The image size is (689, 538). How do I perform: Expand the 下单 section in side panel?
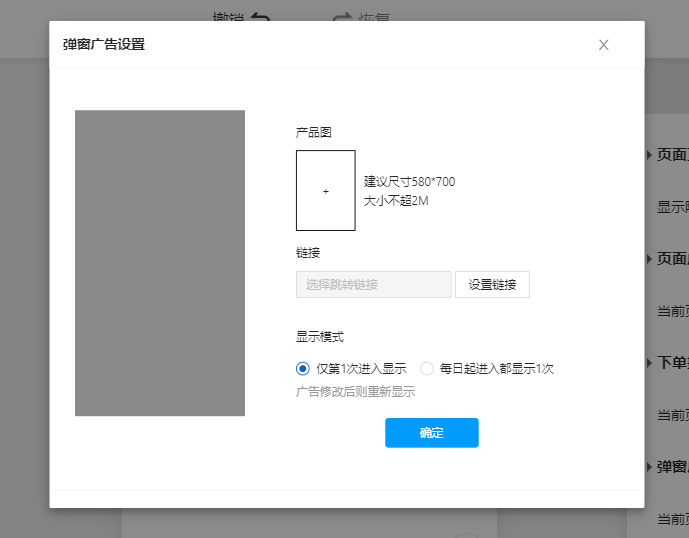pos(650,363)
